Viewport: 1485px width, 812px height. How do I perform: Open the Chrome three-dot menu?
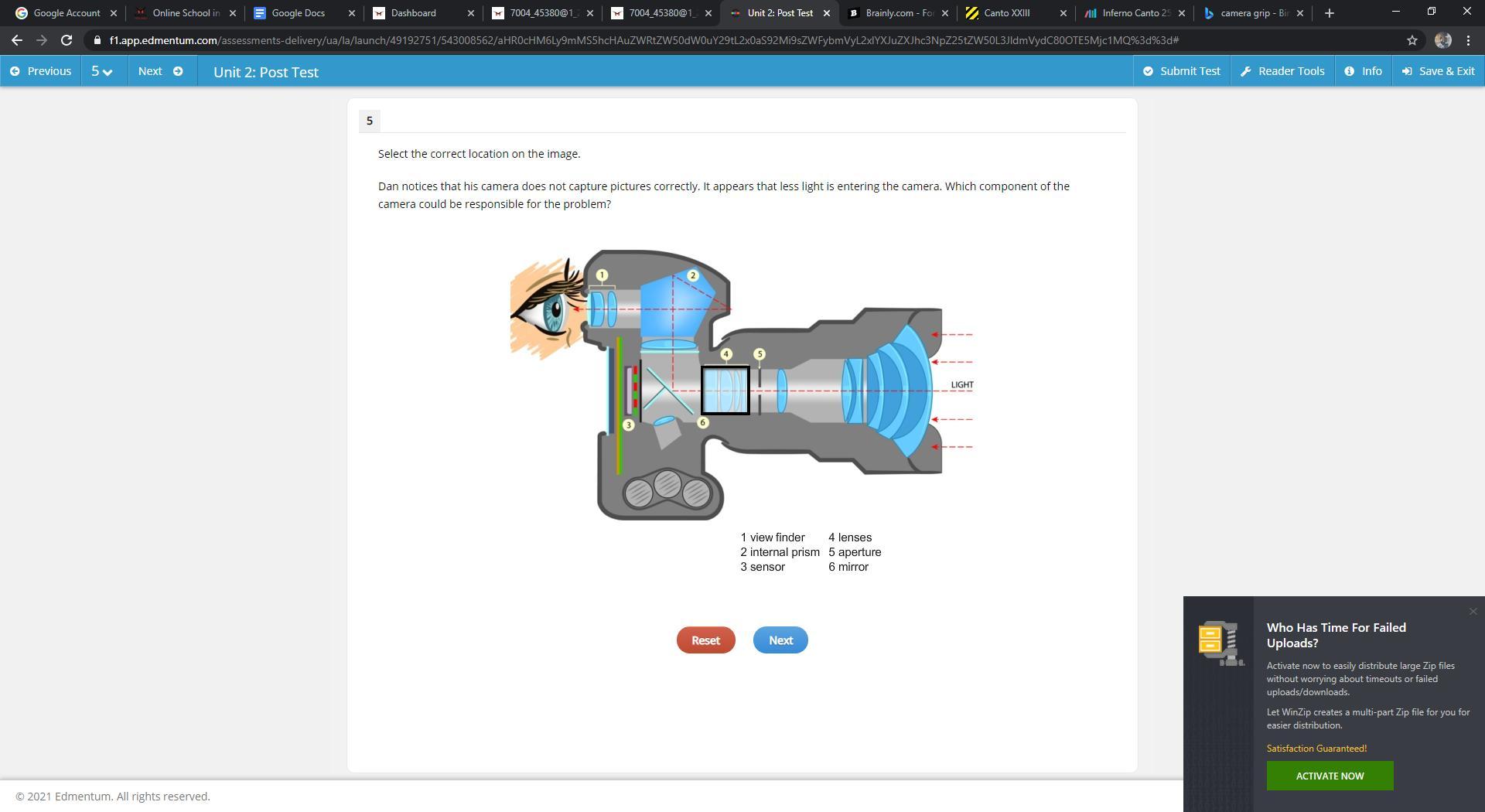(1469, 40)
